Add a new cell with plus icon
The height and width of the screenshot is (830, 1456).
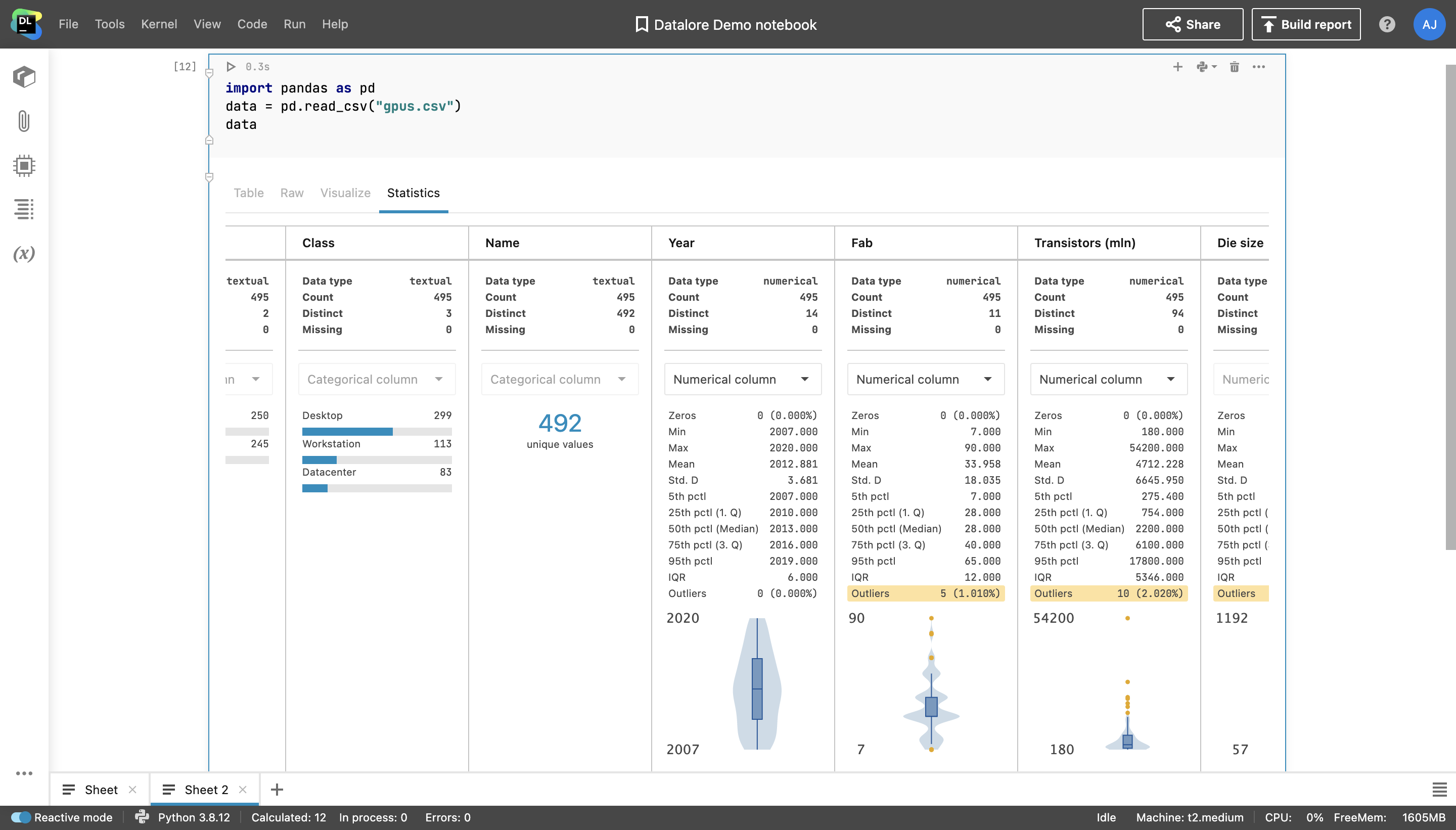(1178, 67)
